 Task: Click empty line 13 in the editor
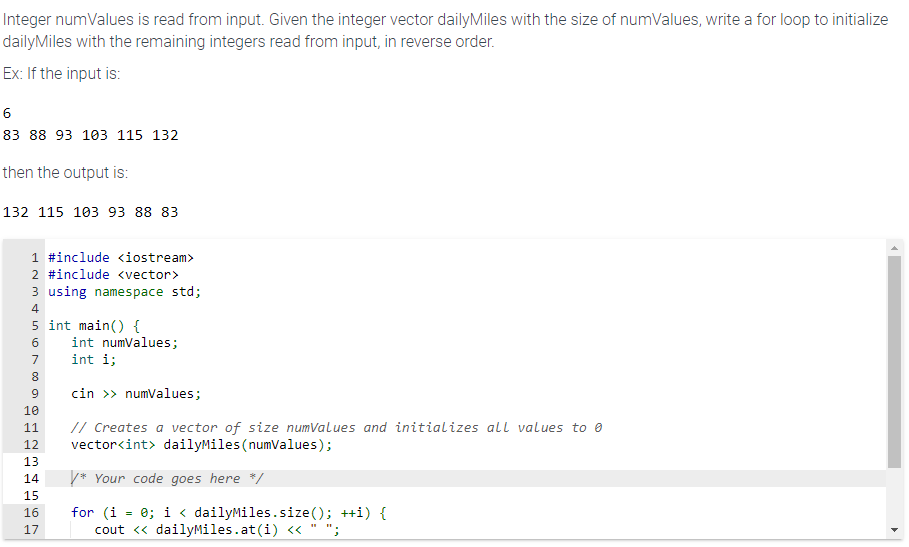[464, 462]
